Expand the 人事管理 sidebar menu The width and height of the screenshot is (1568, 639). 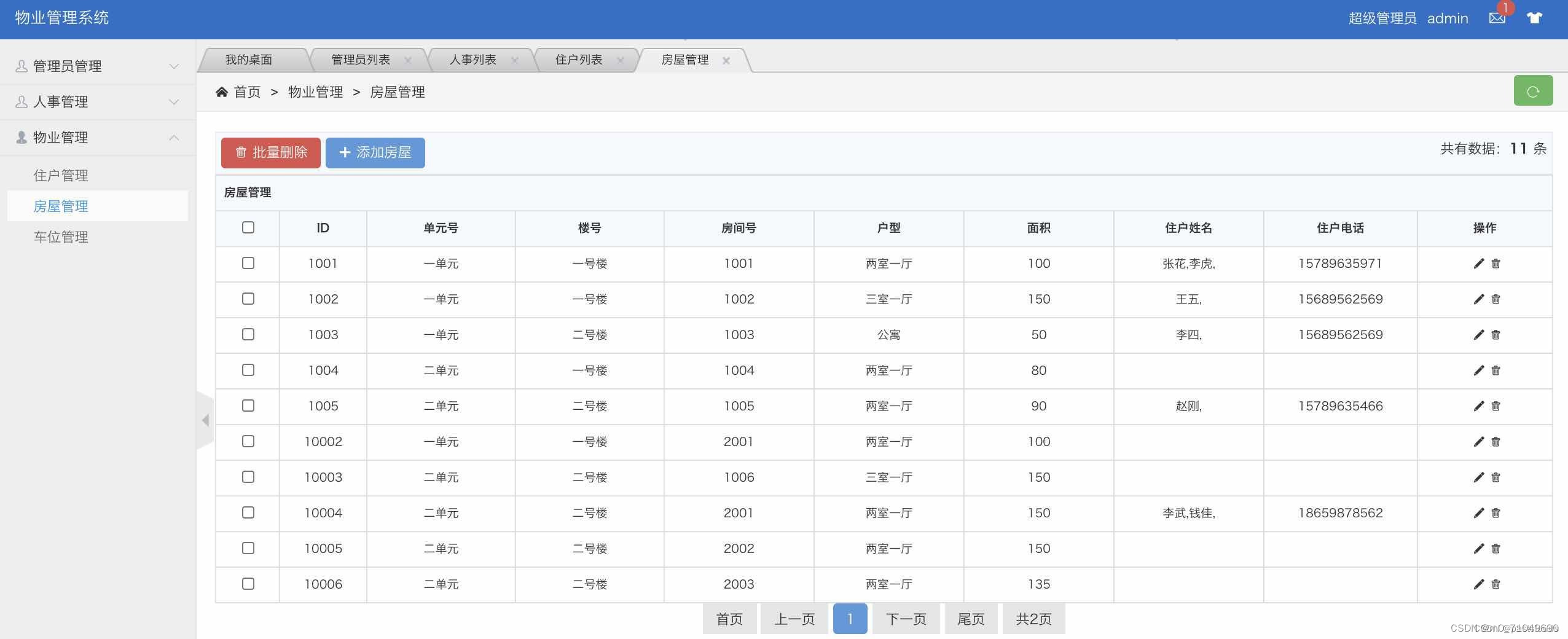[x=98, y=102]
